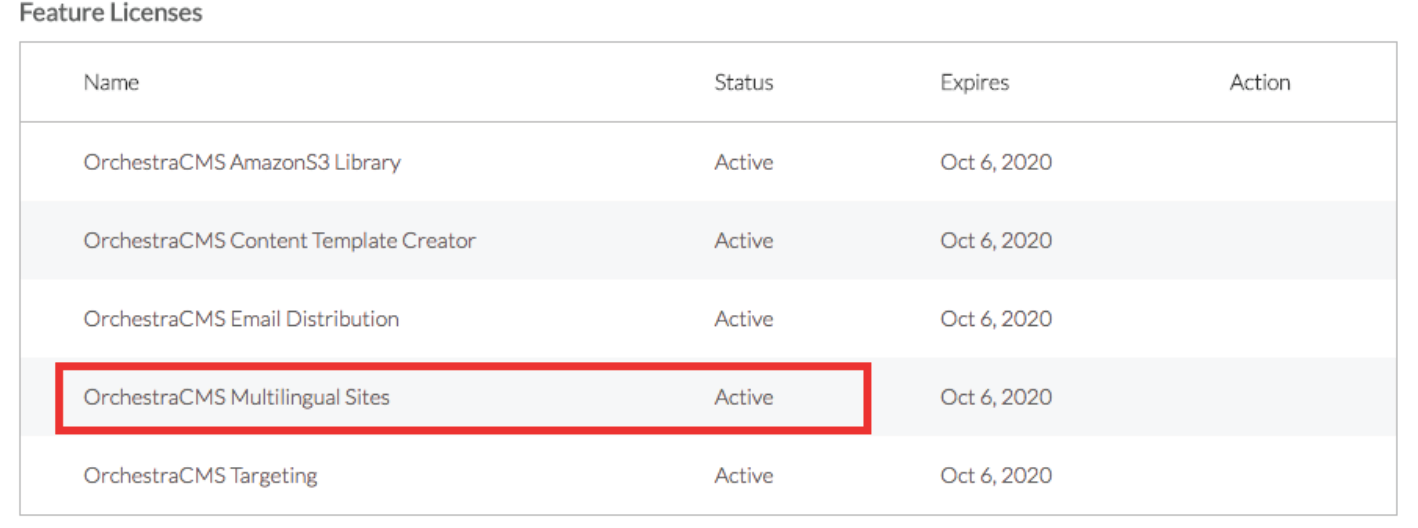Click expiry date of Multilingual Sites license
The height and width of the screenshot is (528, 1418).
coord(995,397)
